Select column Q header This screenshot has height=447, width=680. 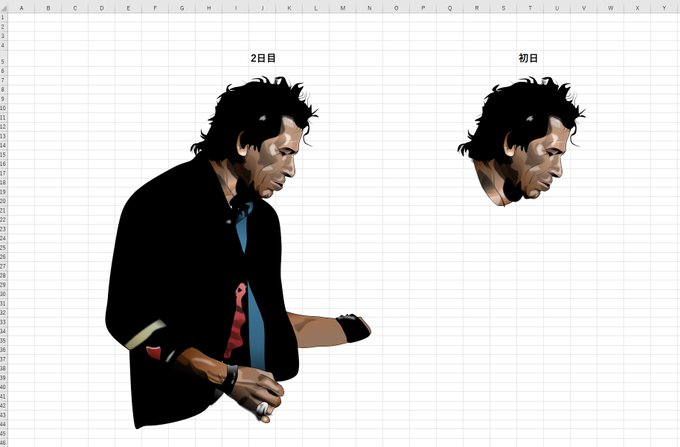pos(450,8)
